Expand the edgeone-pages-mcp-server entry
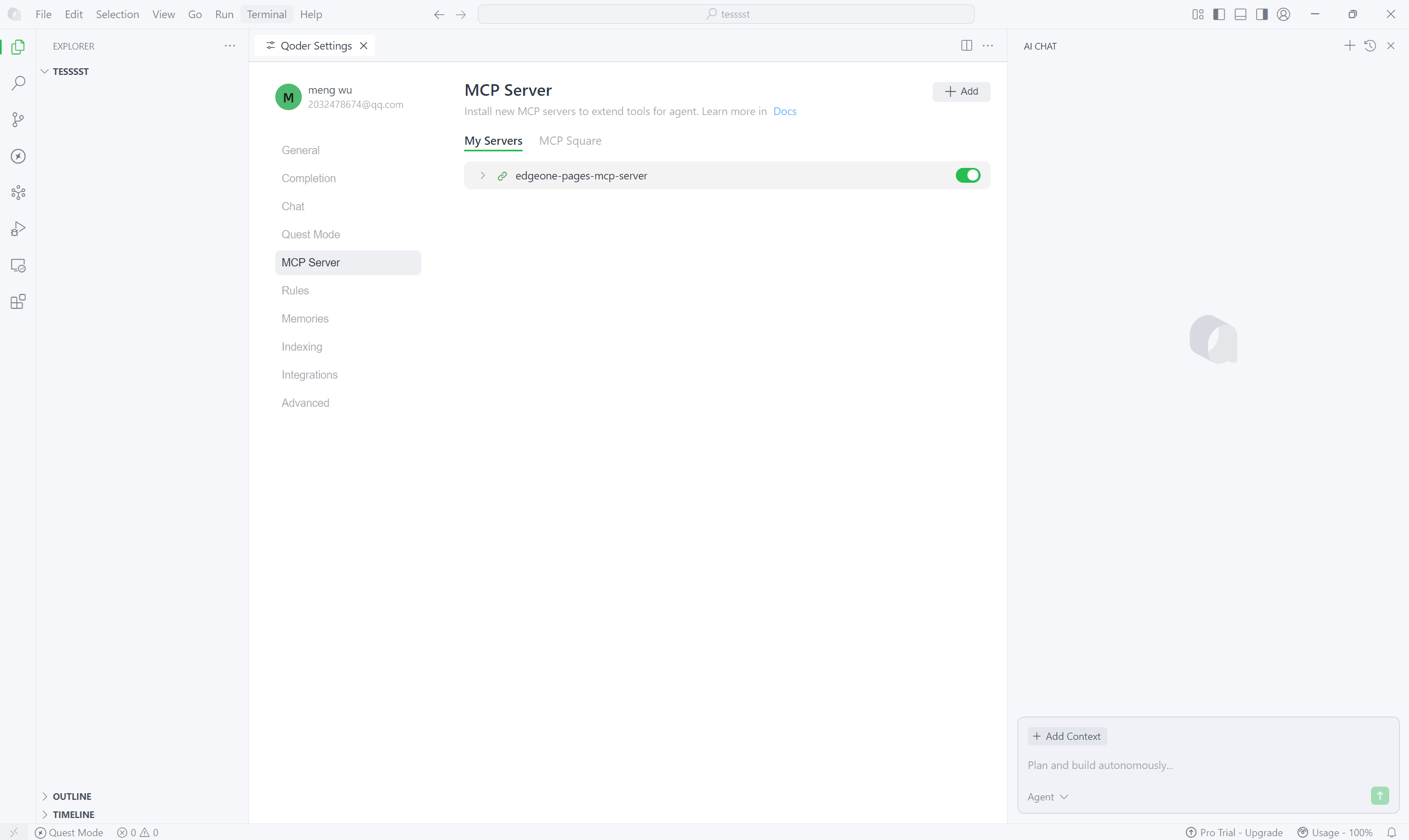Screen dimensions: 1409x840 482,176
